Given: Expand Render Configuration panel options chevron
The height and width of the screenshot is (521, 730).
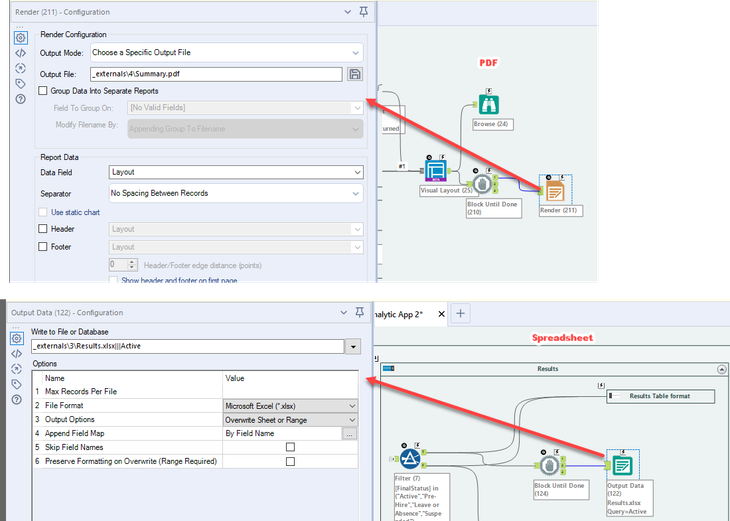Looking at the screenshot, I should pos(347,12).
